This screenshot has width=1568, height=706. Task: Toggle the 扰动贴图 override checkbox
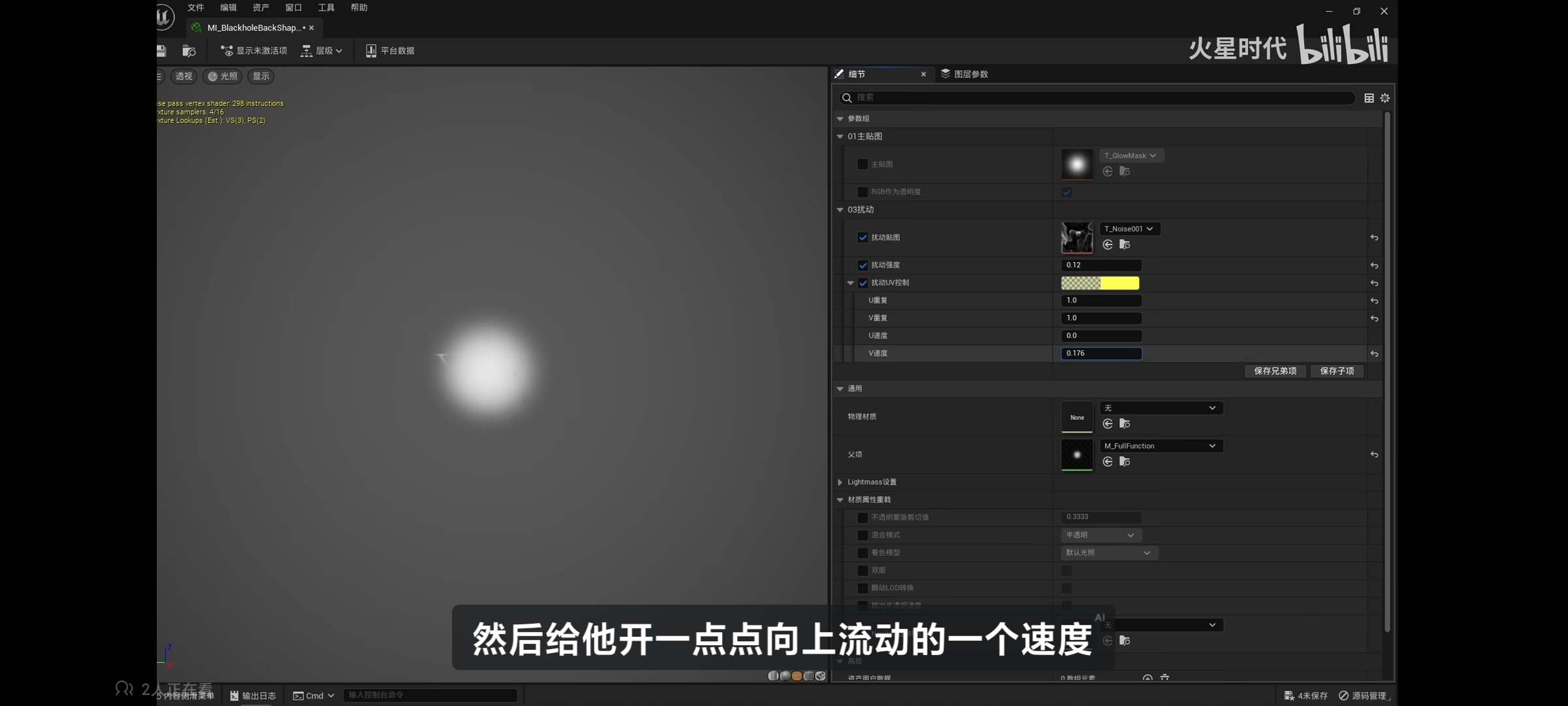pyautogui.click(x=862, y=237)
